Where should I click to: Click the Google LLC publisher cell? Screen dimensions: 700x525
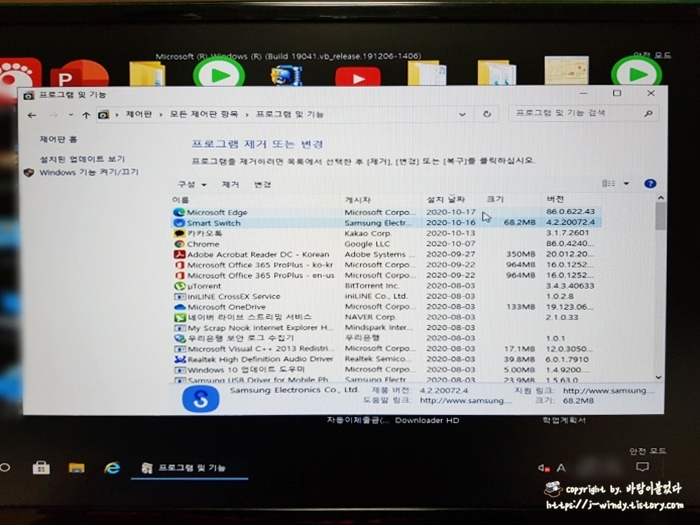pos(367,244)
